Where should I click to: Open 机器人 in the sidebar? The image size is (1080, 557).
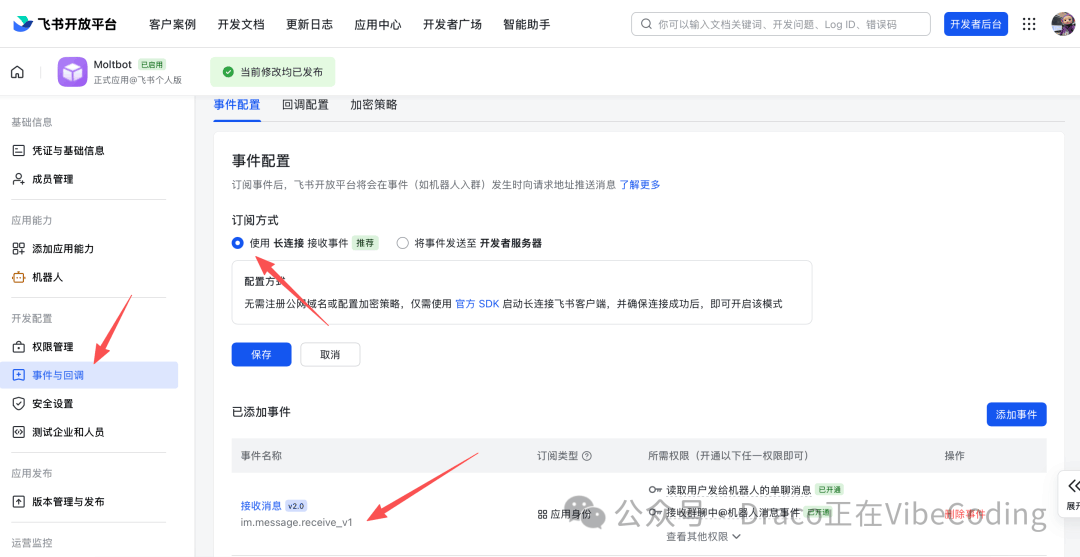(x=47, y=277)
